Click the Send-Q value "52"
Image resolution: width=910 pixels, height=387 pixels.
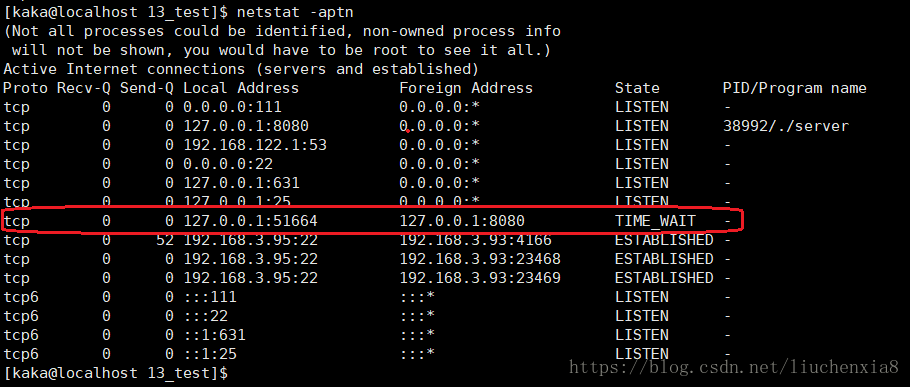pos(165,240)
